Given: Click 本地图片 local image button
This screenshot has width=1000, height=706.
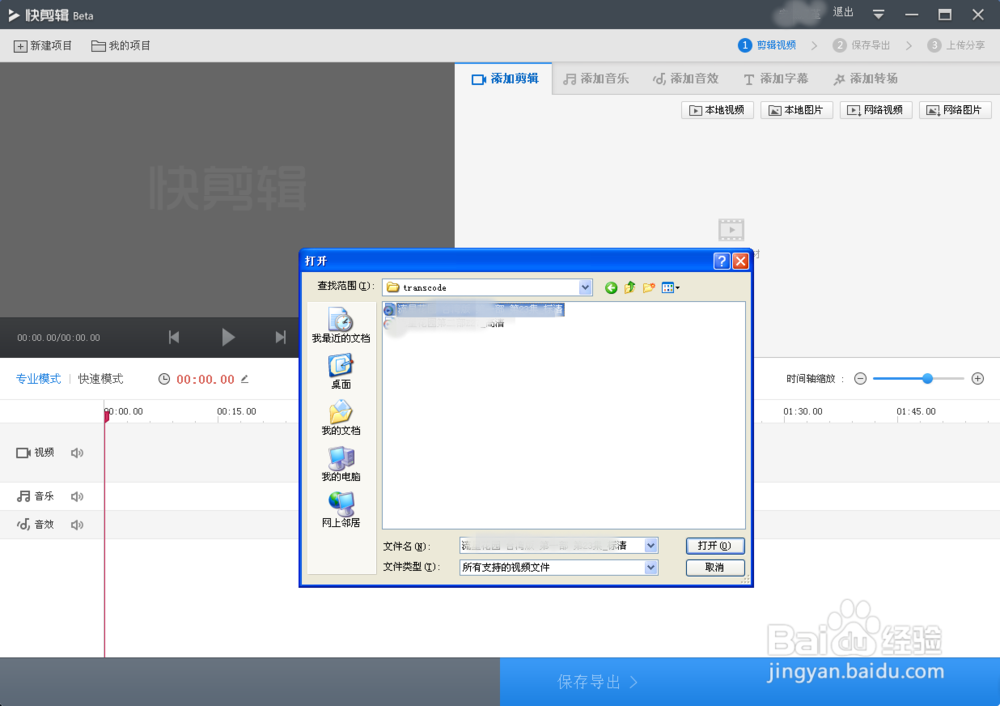Looking at the screenshot, I should coord(797,110).
